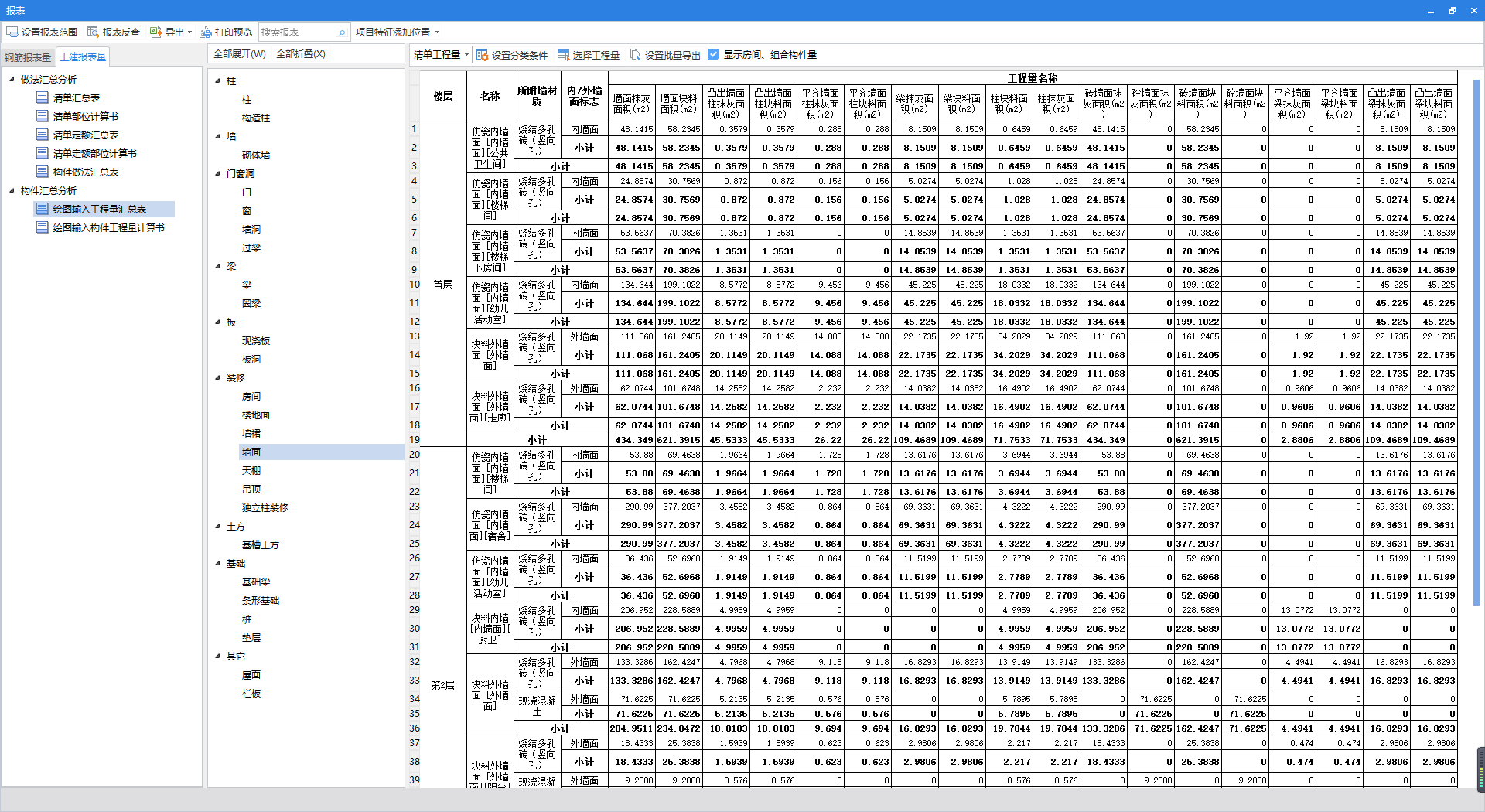This screenshot has width=1485, height=812.
Task: Click the 选择工程量 icon
Action: (x=563, y=55)
